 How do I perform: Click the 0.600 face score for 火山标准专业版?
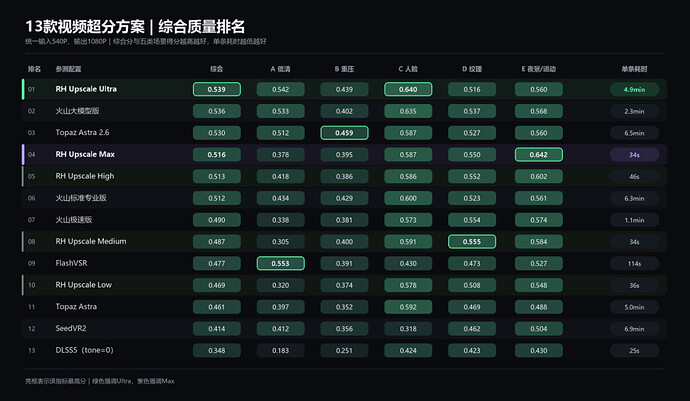click(408, 198)
